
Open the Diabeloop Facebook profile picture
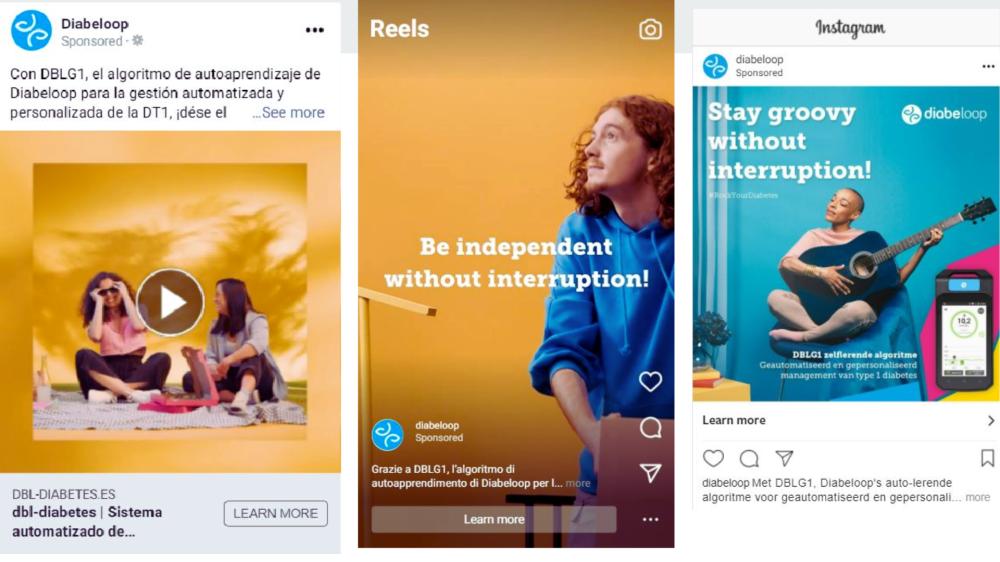tap(31, 30)
